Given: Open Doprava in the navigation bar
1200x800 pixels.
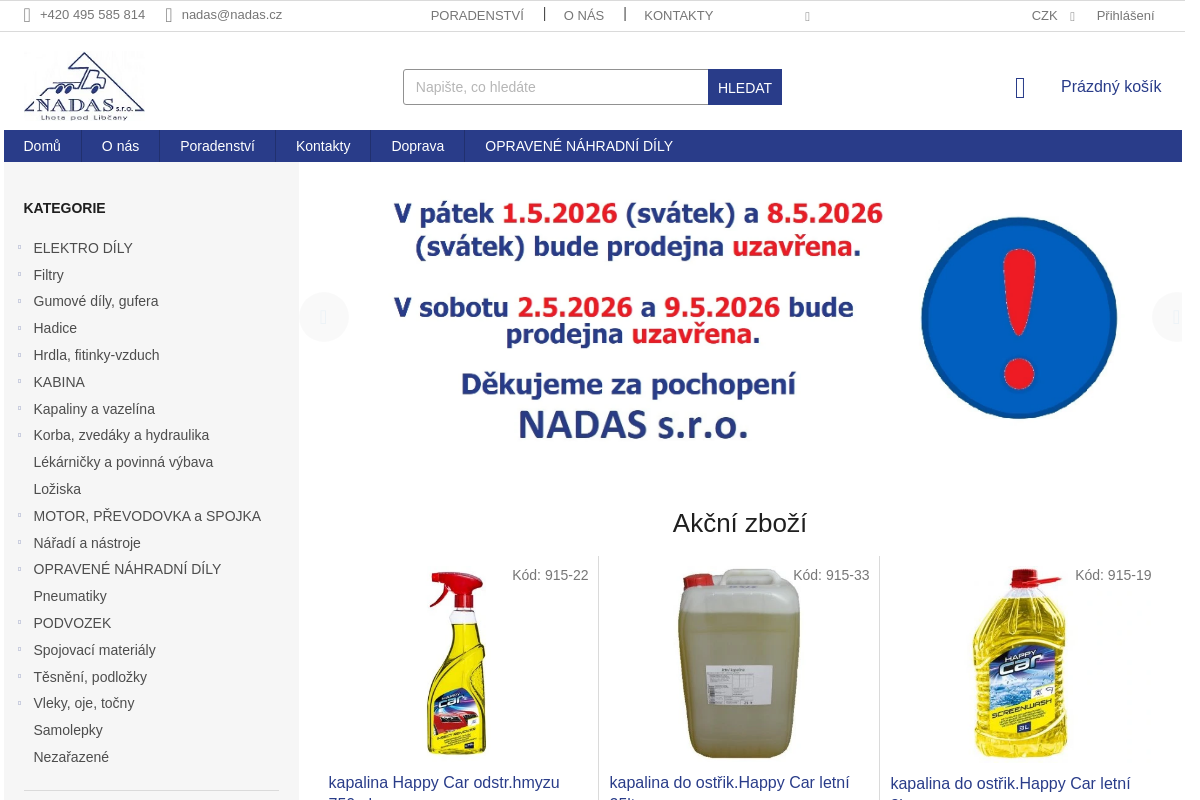Looking at the screenshot, I should [417, 146].
